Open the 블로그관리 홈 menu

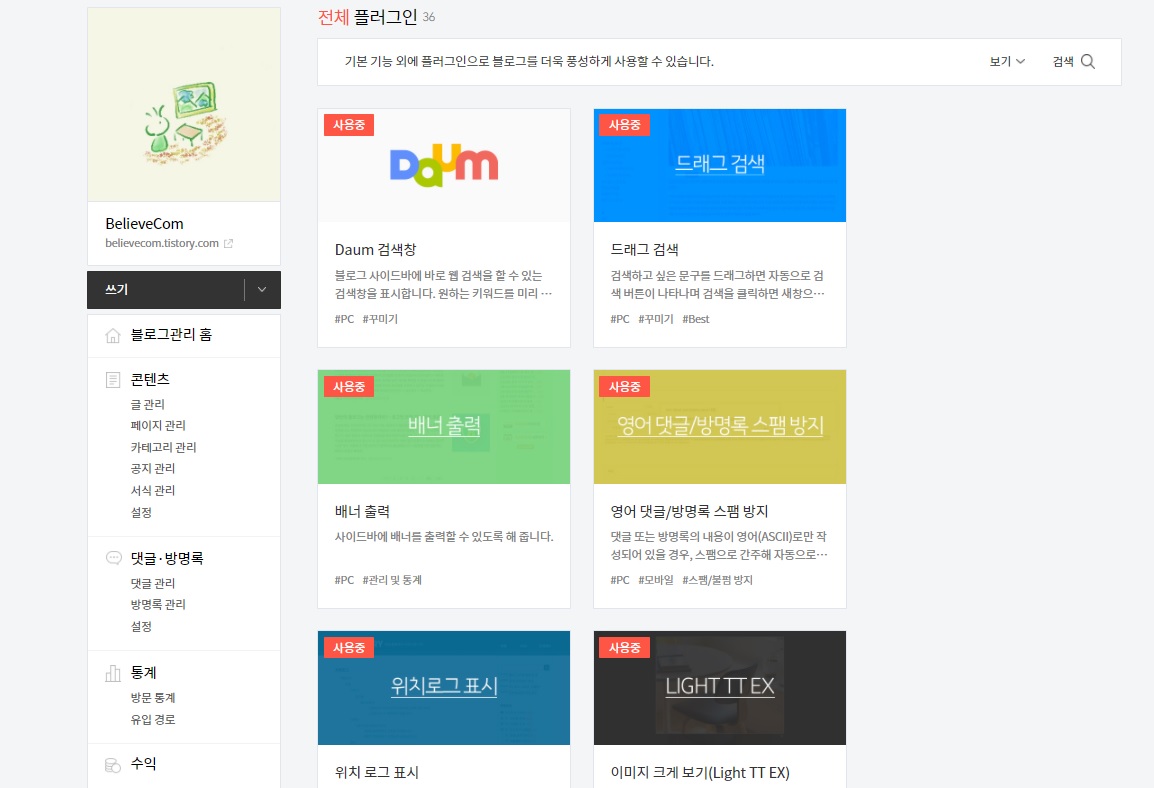(x=171, y=335)
